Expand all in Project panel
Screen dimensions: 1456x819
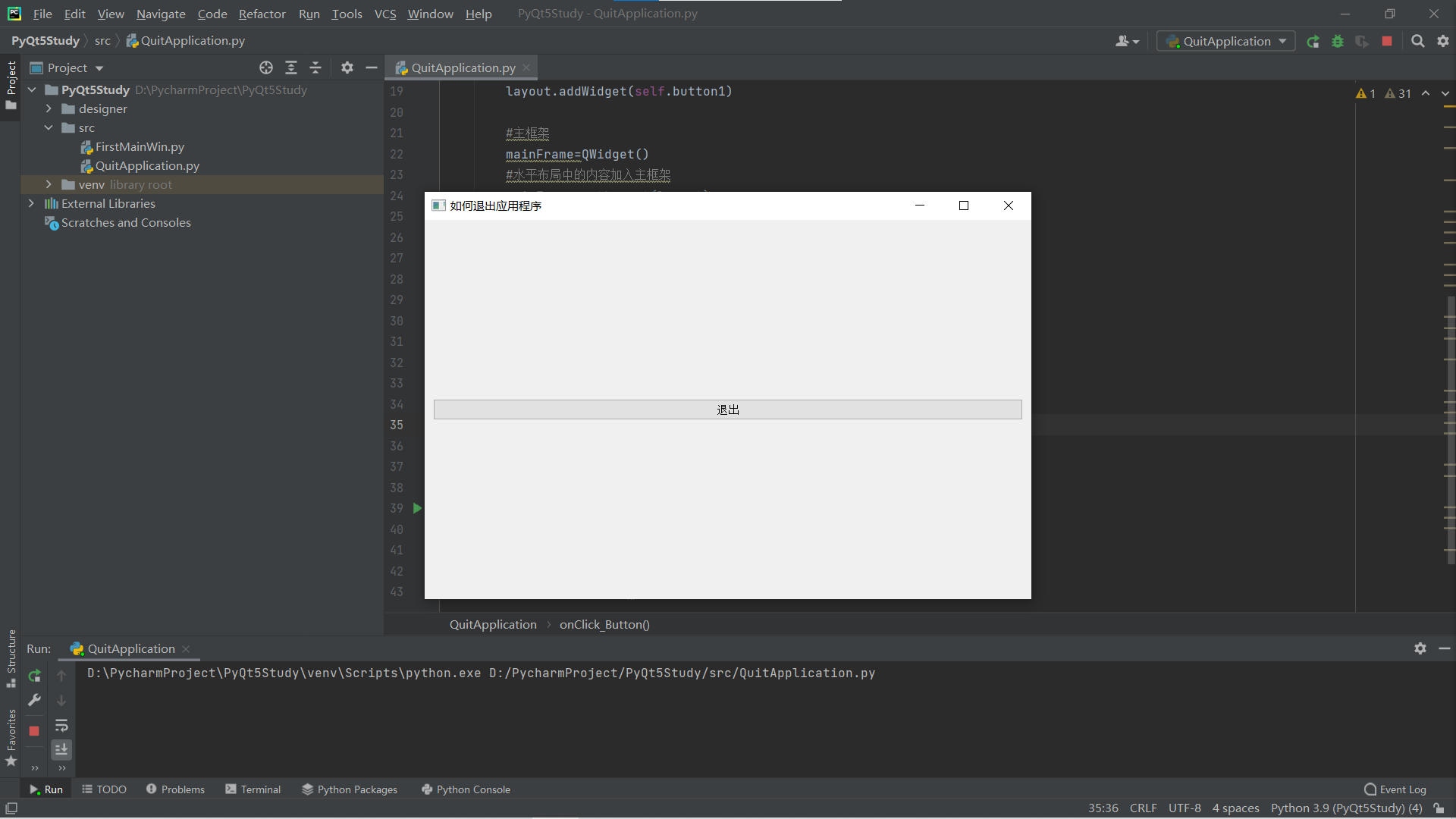pos(291,67)
